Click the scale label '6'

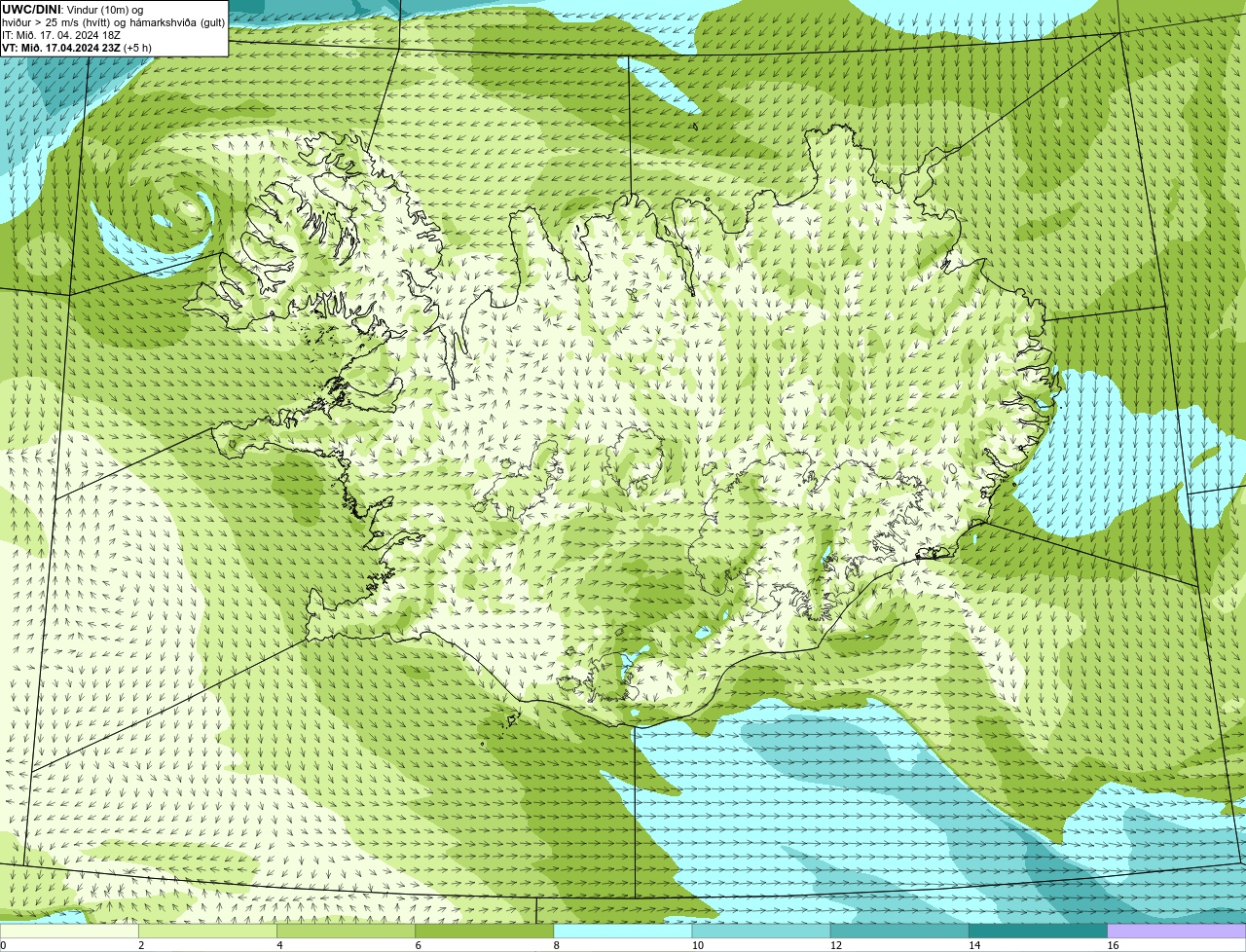click(x=418, y=945)
